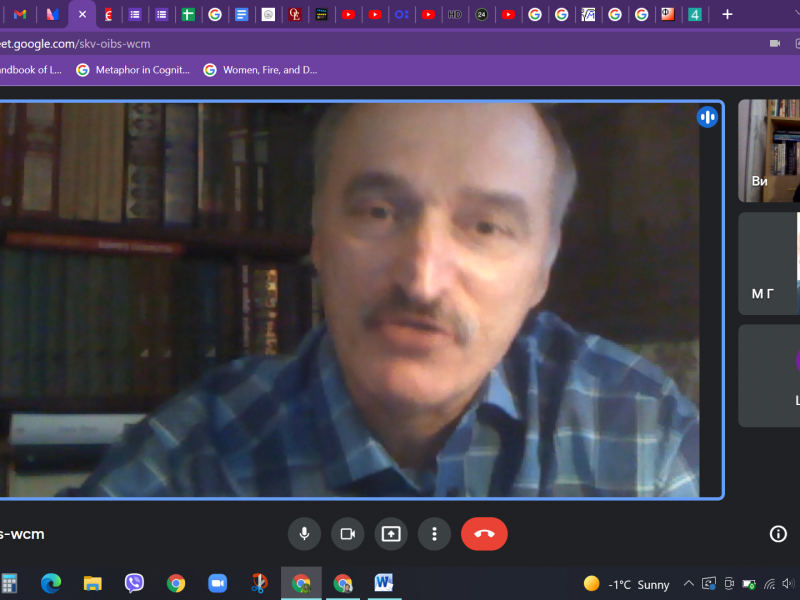Screen dimensions: 800x600
Task: Open a new browser tab with plus button
Action: [x=727, y=14]
